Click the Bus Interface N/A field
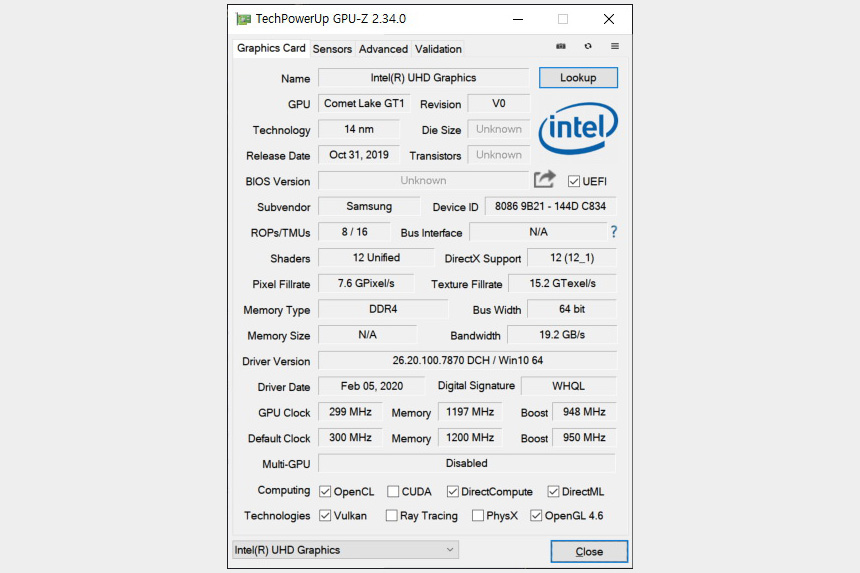 coord(538,232)
